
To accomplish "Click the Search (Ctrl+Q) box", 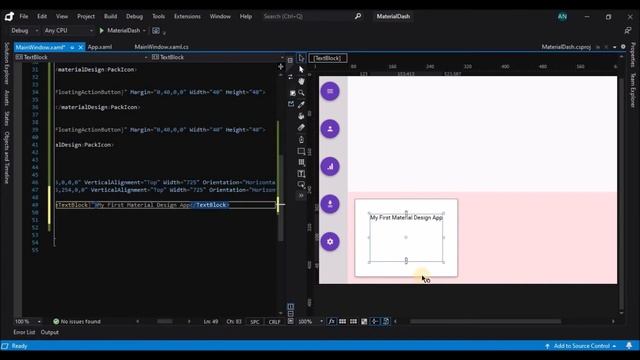I will tap(312, 16).
